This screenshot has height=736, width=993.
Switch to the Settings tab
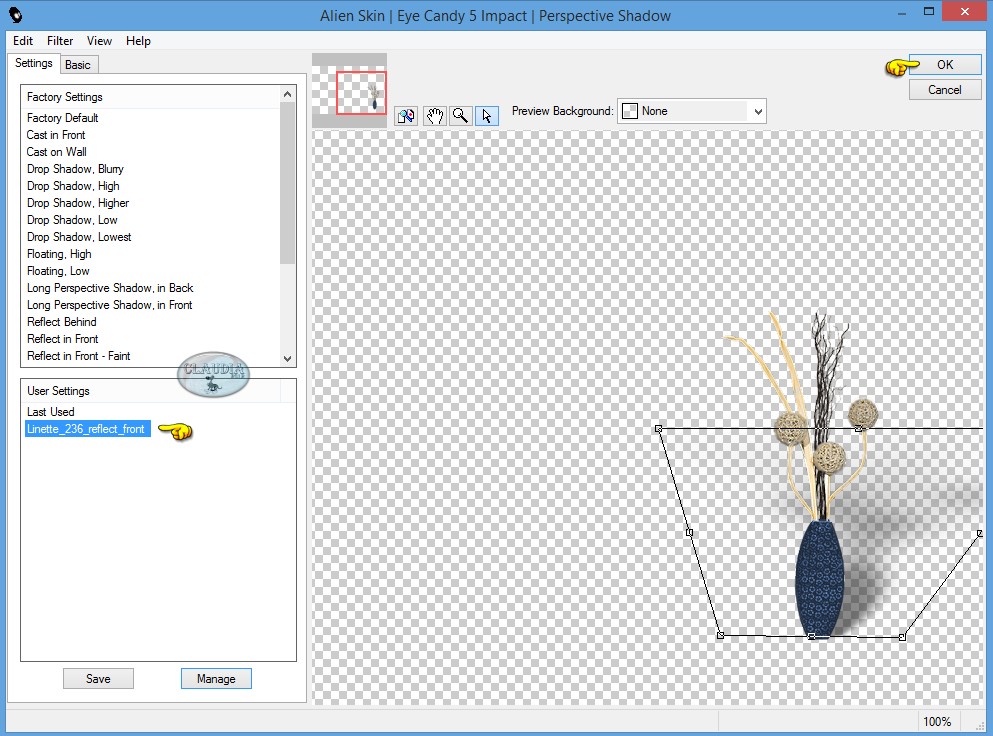click(x=34, y=63)
